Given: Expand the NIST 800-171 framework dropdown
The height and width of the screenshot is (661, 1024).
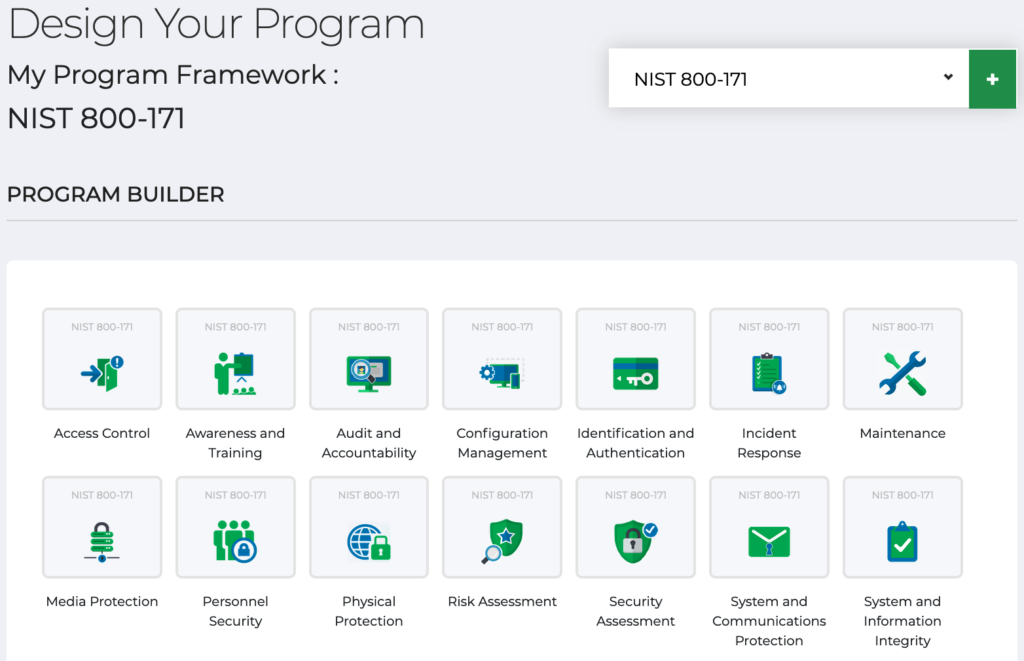Looking at the screenshot, I should [788, 78].
